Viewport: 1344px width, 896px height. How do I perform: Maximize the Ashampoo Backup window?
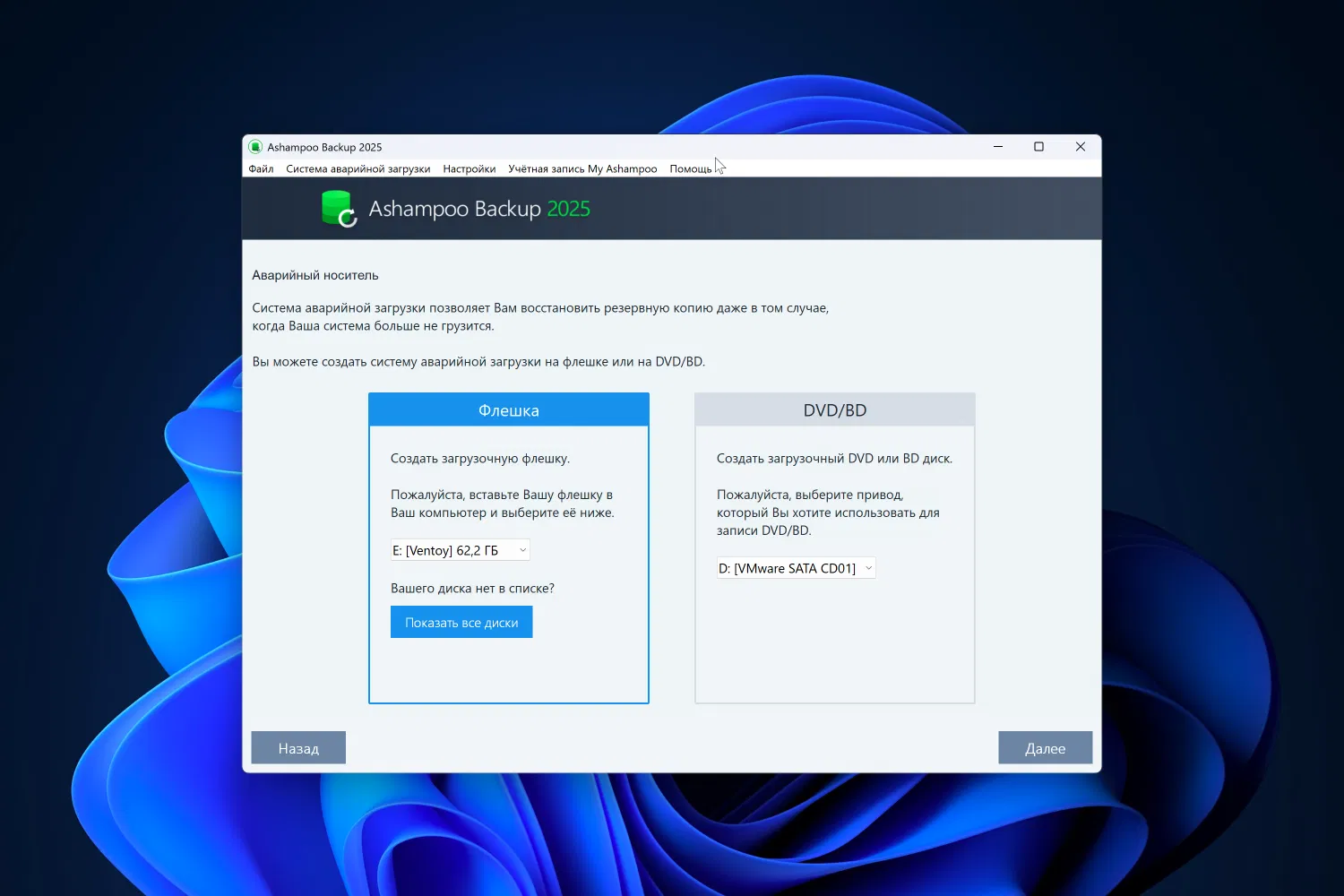tap(1039, 147)
